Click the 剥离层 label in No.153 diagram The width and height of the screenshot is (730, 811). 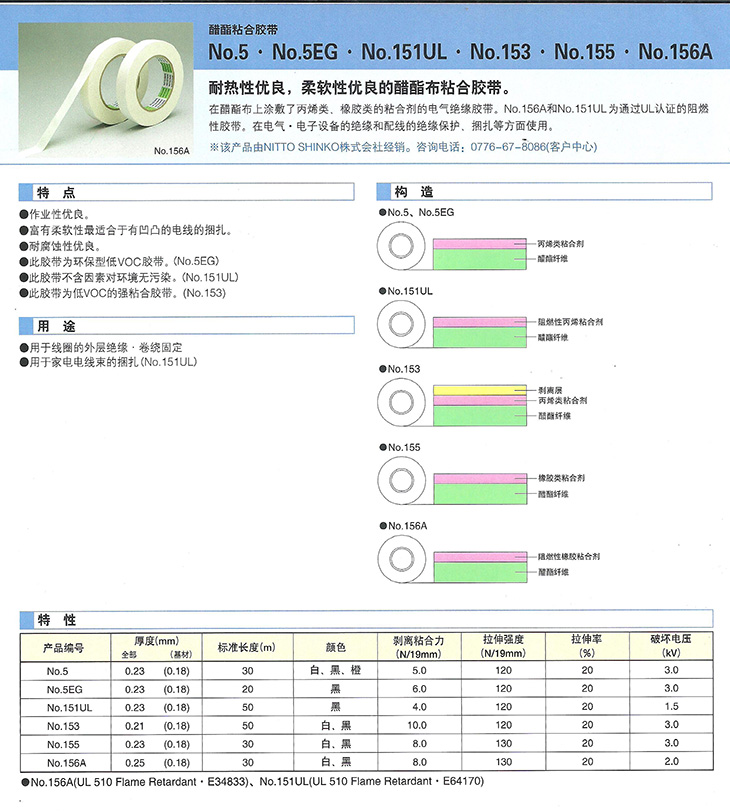coord(550,391)
